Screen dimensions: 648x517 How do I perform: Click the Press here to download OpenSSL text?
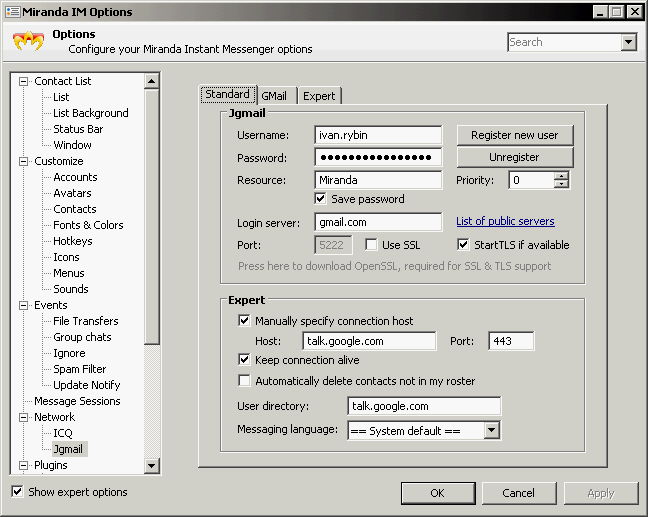tap(394, 266)
